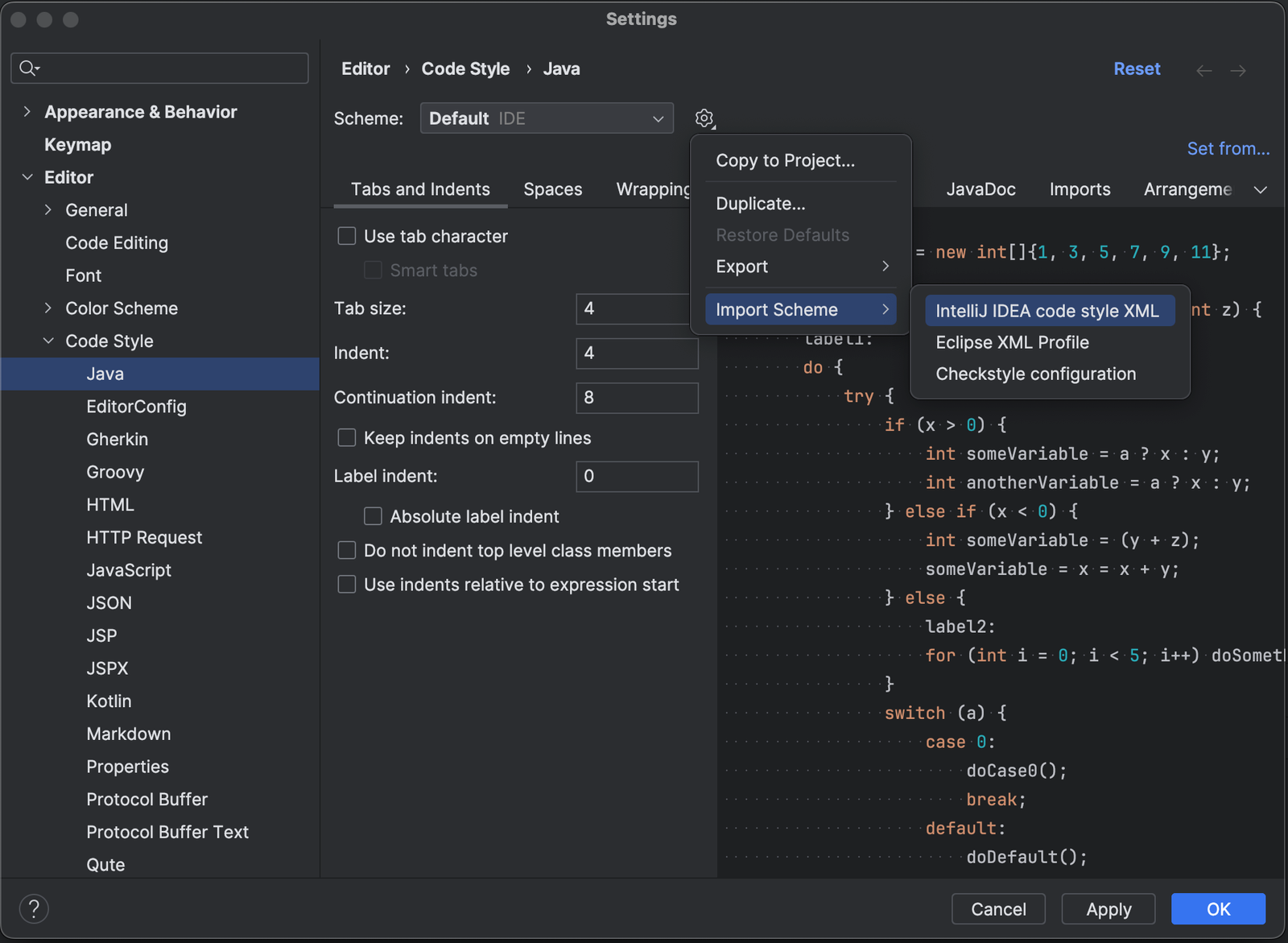Viewport: 1288px width, 943px height.
Task: Go back with the left arrow icon
Action: 1204,71
